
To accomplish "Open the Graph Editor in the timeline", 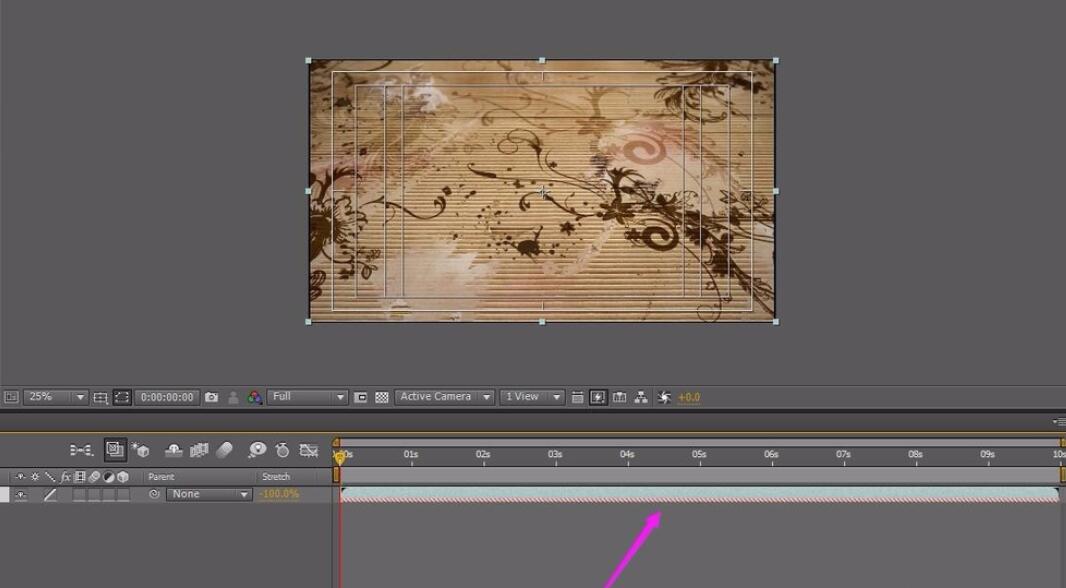I will 309,451.
